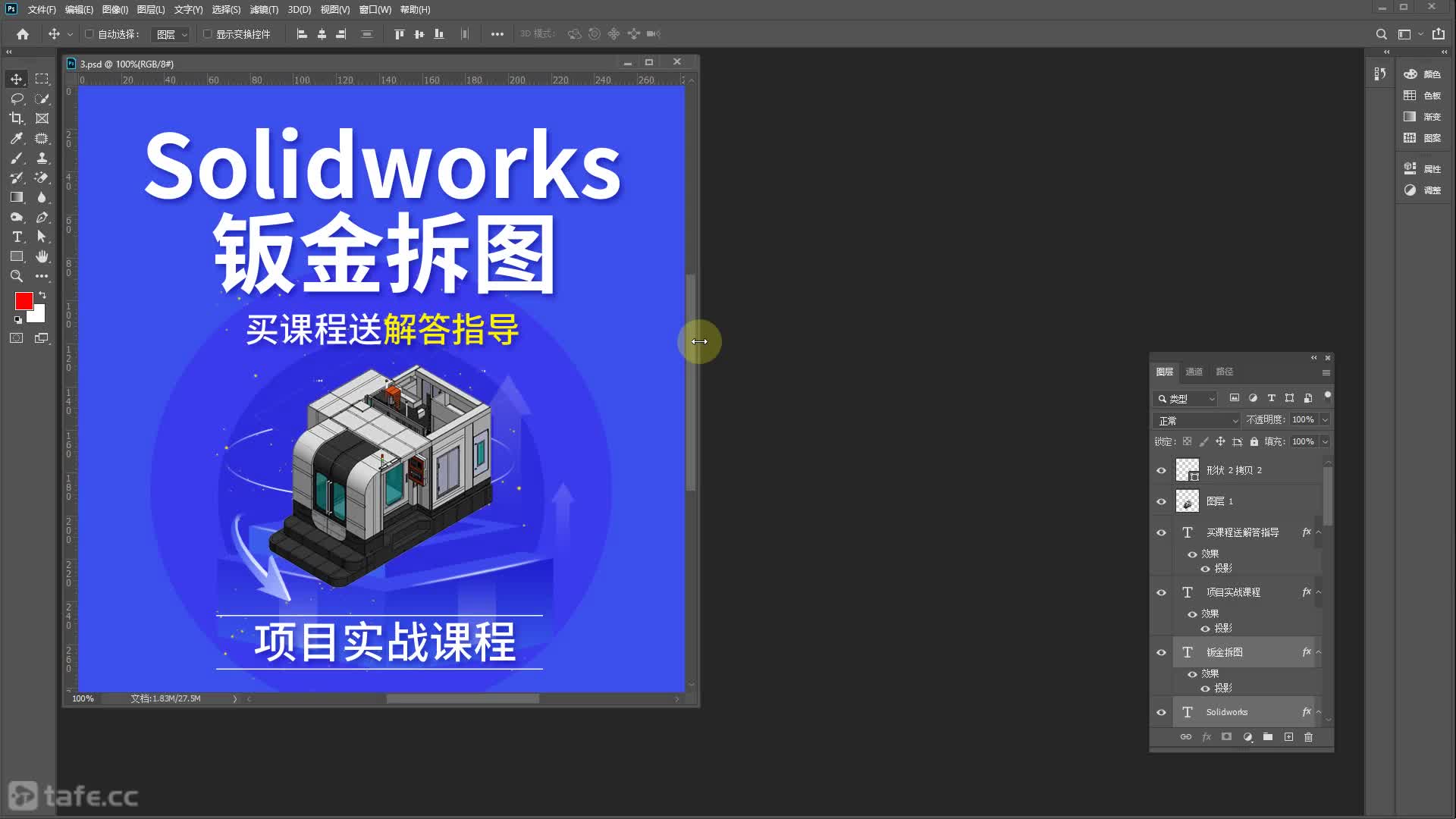Click the new group folder icon
This screenshot has width=1456, height=819.
pyautogui.click(x=1268, y=737)
